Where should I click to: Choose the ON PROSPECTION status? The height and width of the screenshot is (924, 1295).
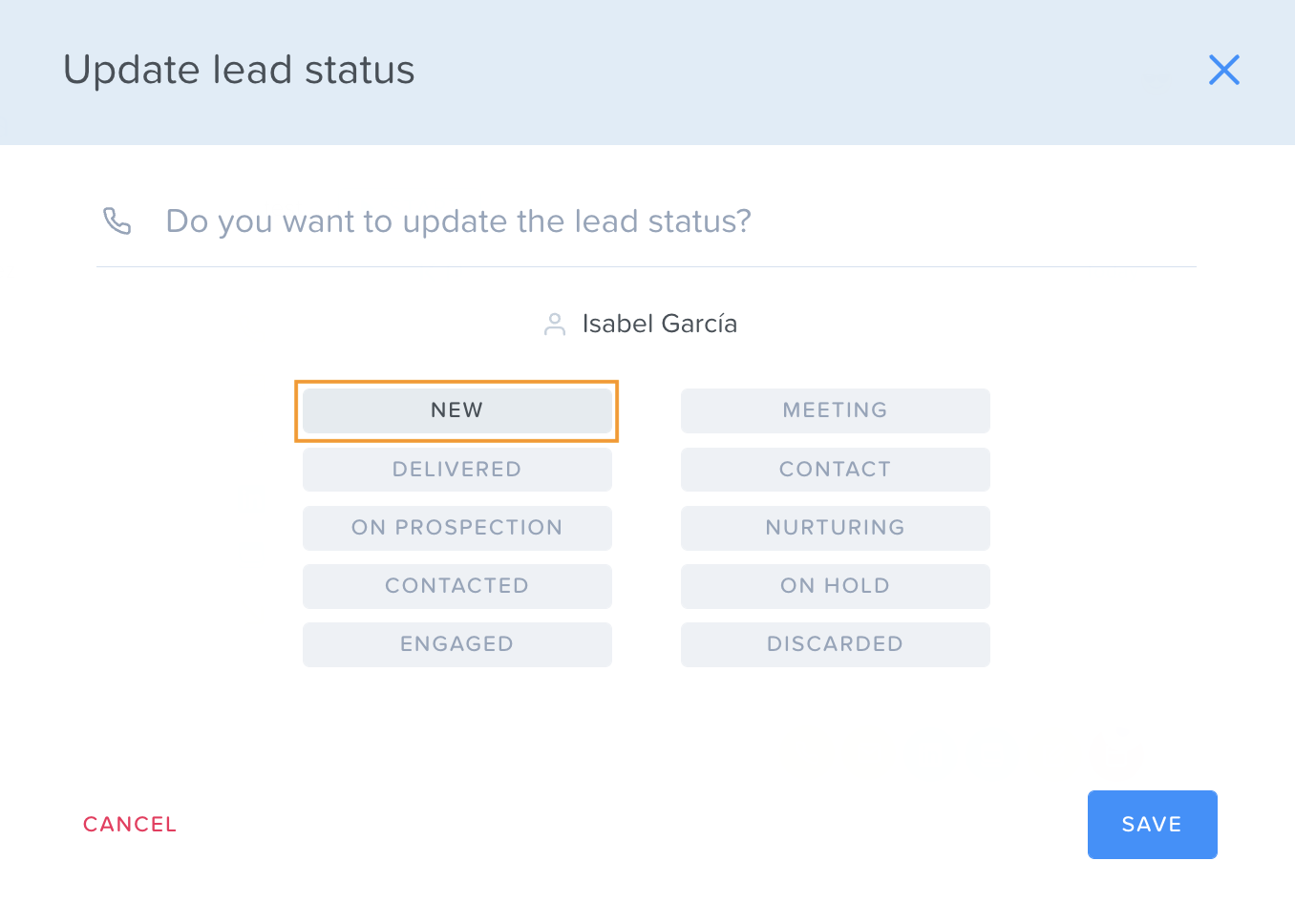[x=456, y=528]
